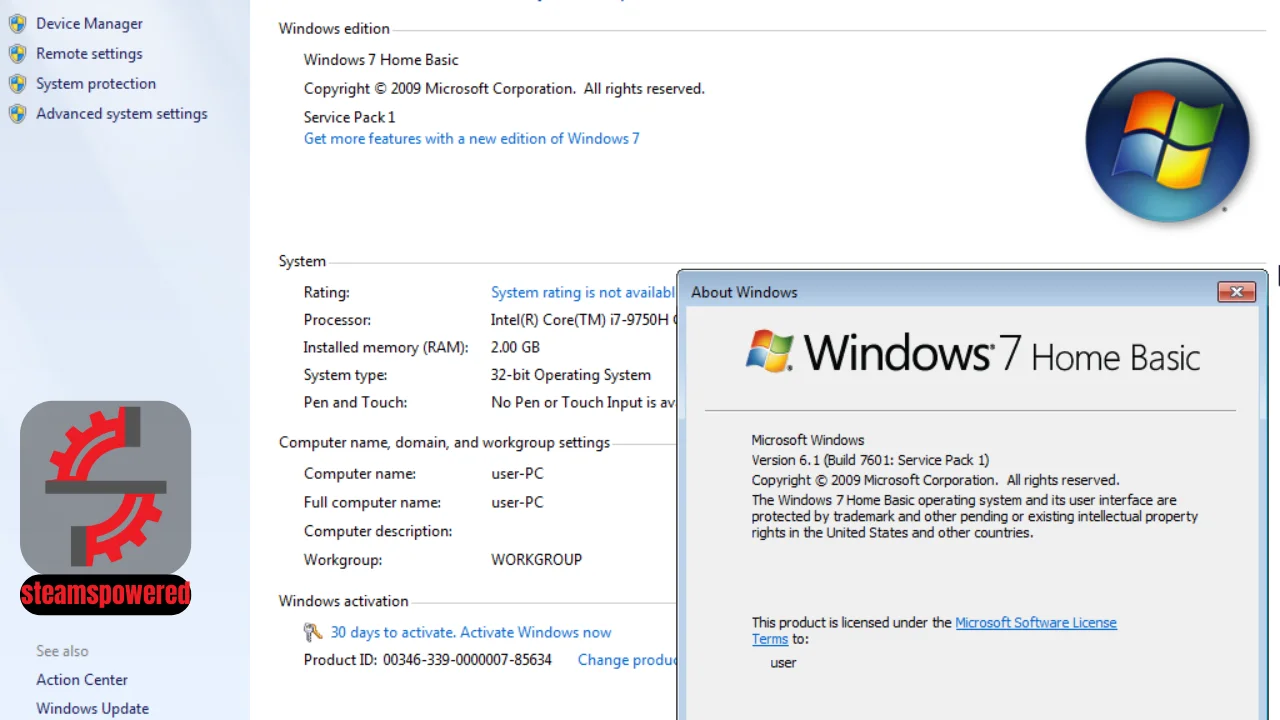
Task: Click Windows 7 Home Basic logo text in dialog
Action: coord(1002,353)
